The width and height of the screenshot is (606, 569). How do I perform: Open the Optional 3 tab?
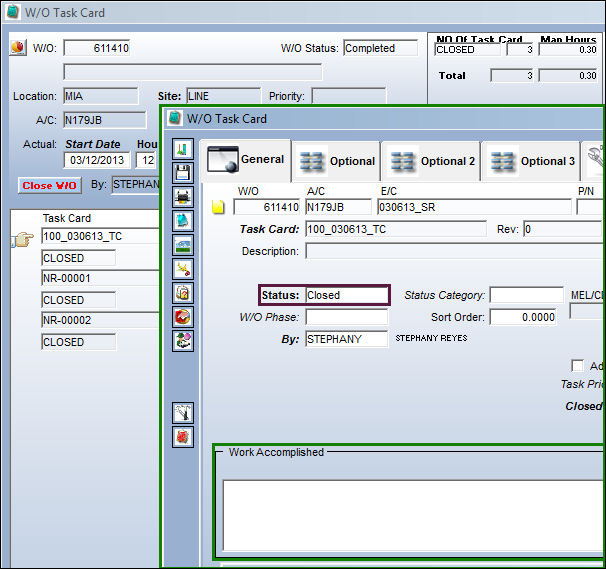pyautogui.click(x=531, y=161)
